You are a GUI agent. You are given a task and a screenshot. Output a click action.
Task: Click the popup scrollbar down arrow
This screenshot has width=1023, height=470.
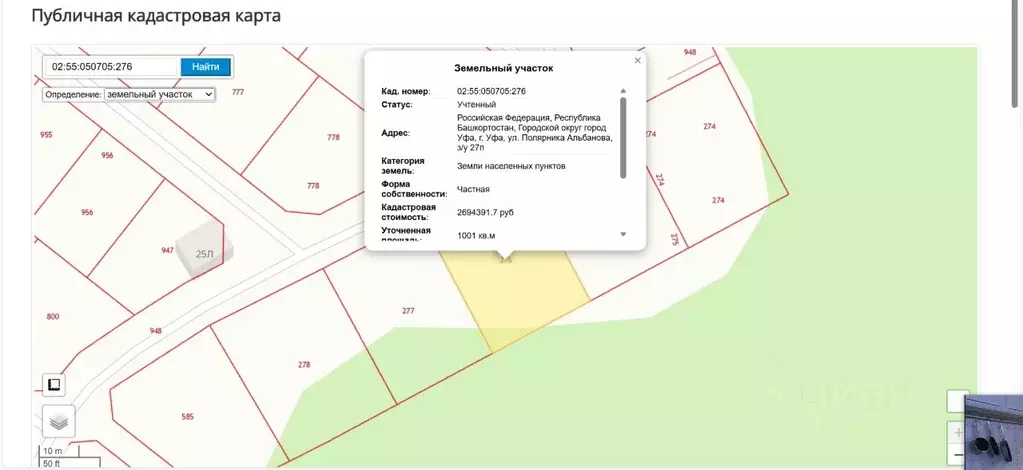(x=623, y=234)
